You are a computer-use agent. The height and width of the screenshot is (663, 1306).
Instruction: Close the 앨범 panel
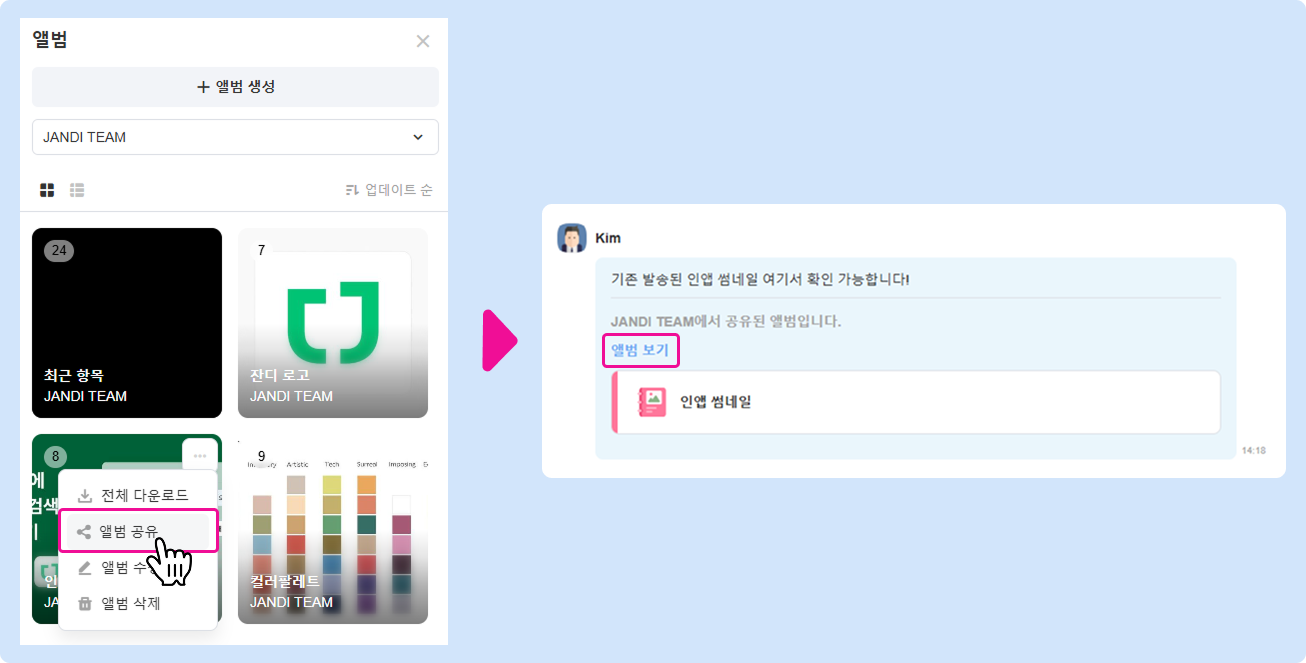423,41
